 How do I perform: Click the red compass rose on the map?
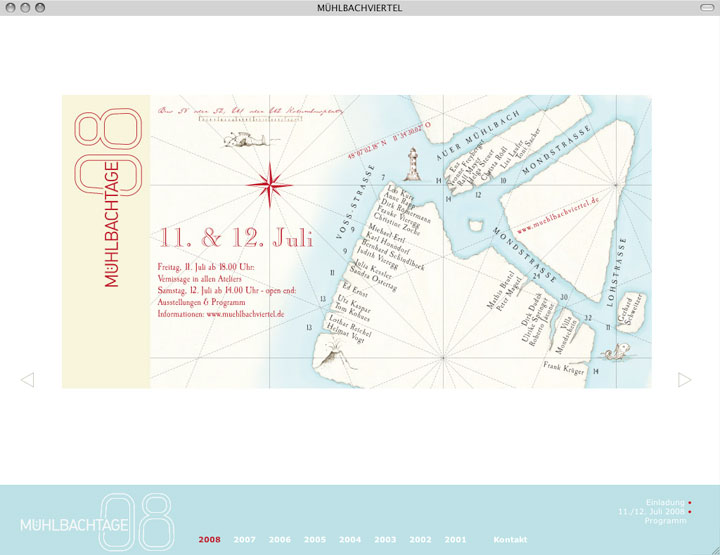click(268, 185)
